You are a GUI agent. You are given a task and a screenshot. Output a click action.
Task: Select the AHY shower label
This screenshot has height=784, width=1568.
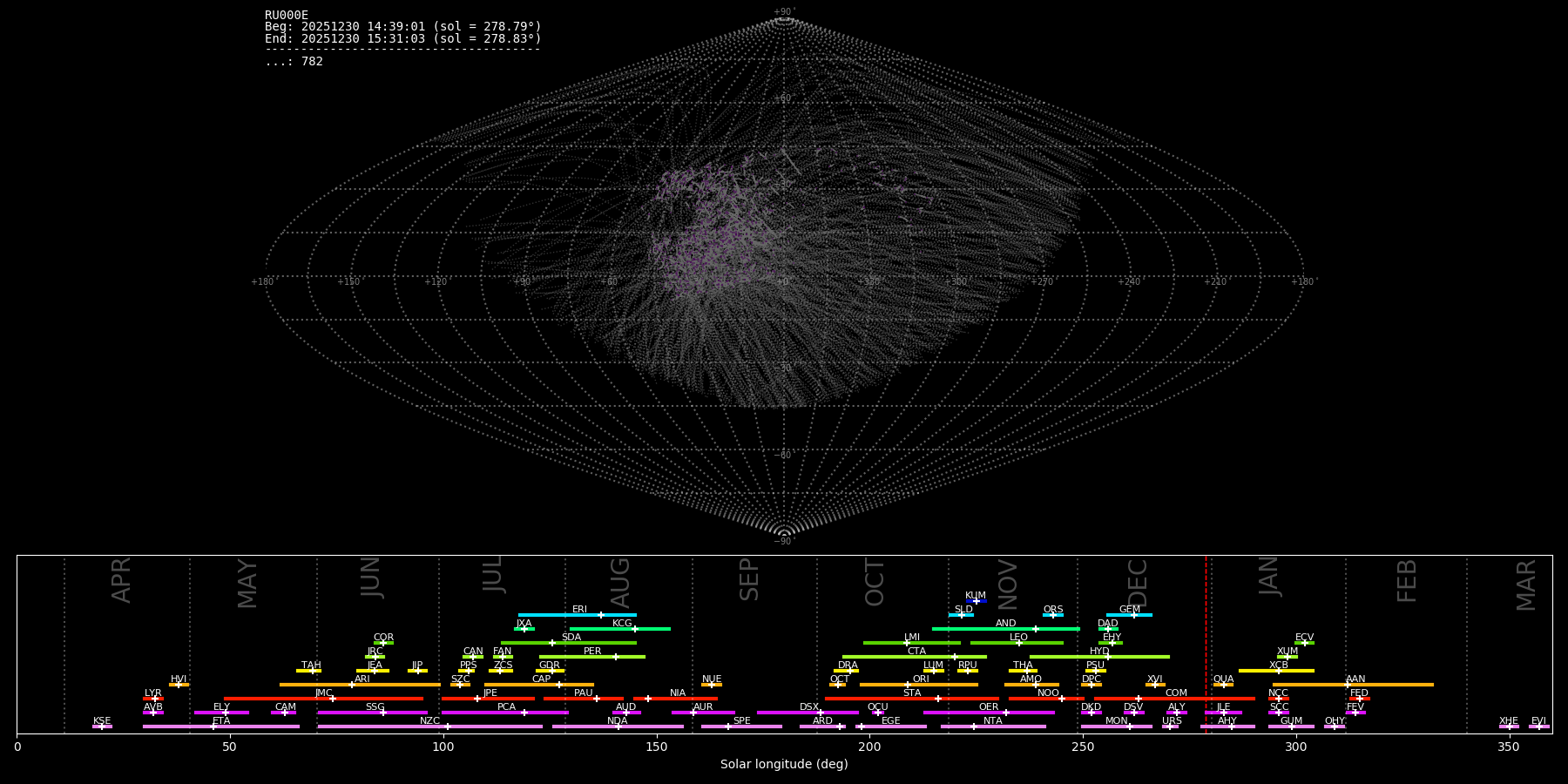click(x=1227, y=721)
